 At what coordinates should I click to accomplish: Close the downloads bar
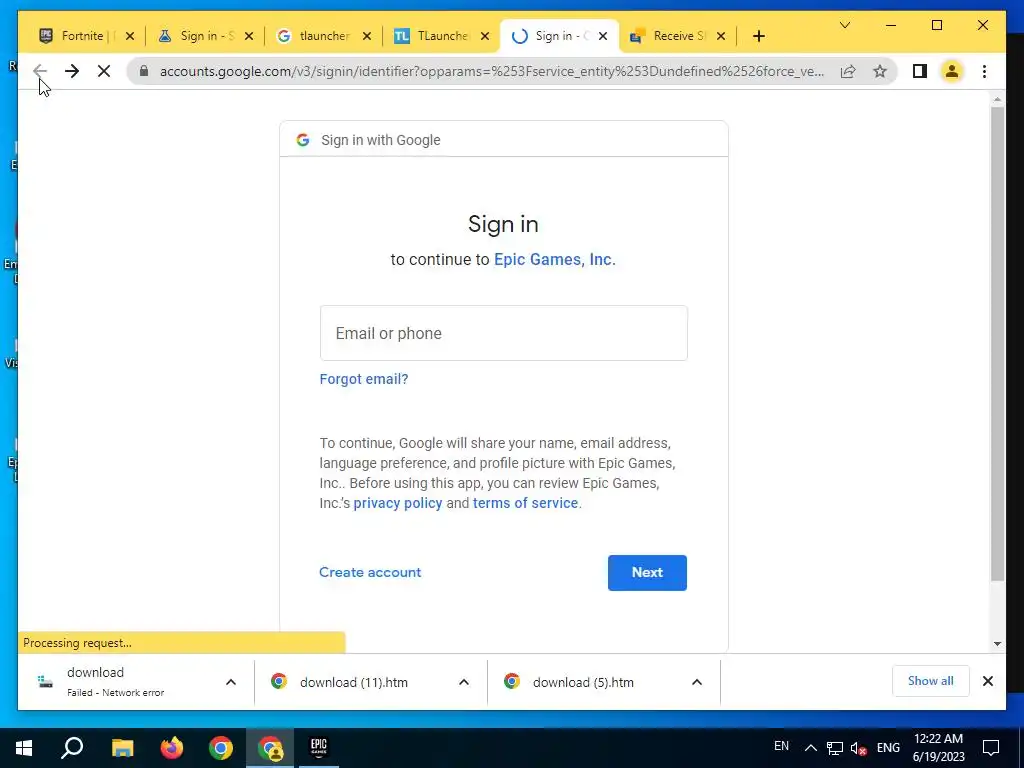(x=988, y=681)
